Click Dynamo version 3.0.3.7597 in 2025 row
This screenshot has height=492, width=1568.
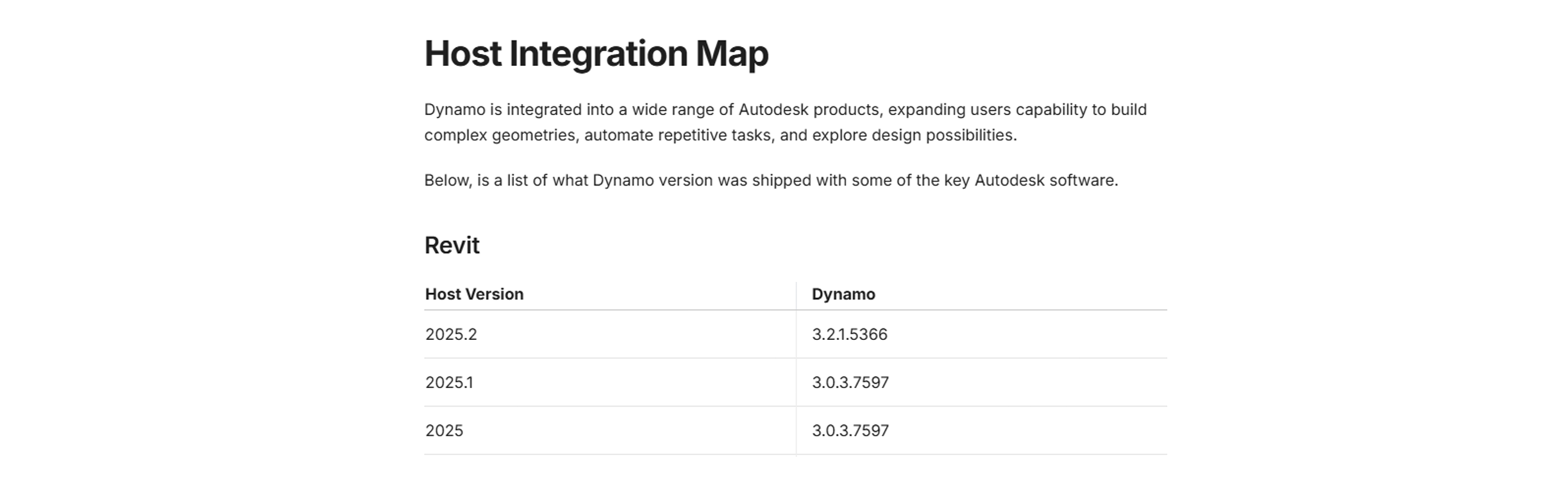click(850, 430)
